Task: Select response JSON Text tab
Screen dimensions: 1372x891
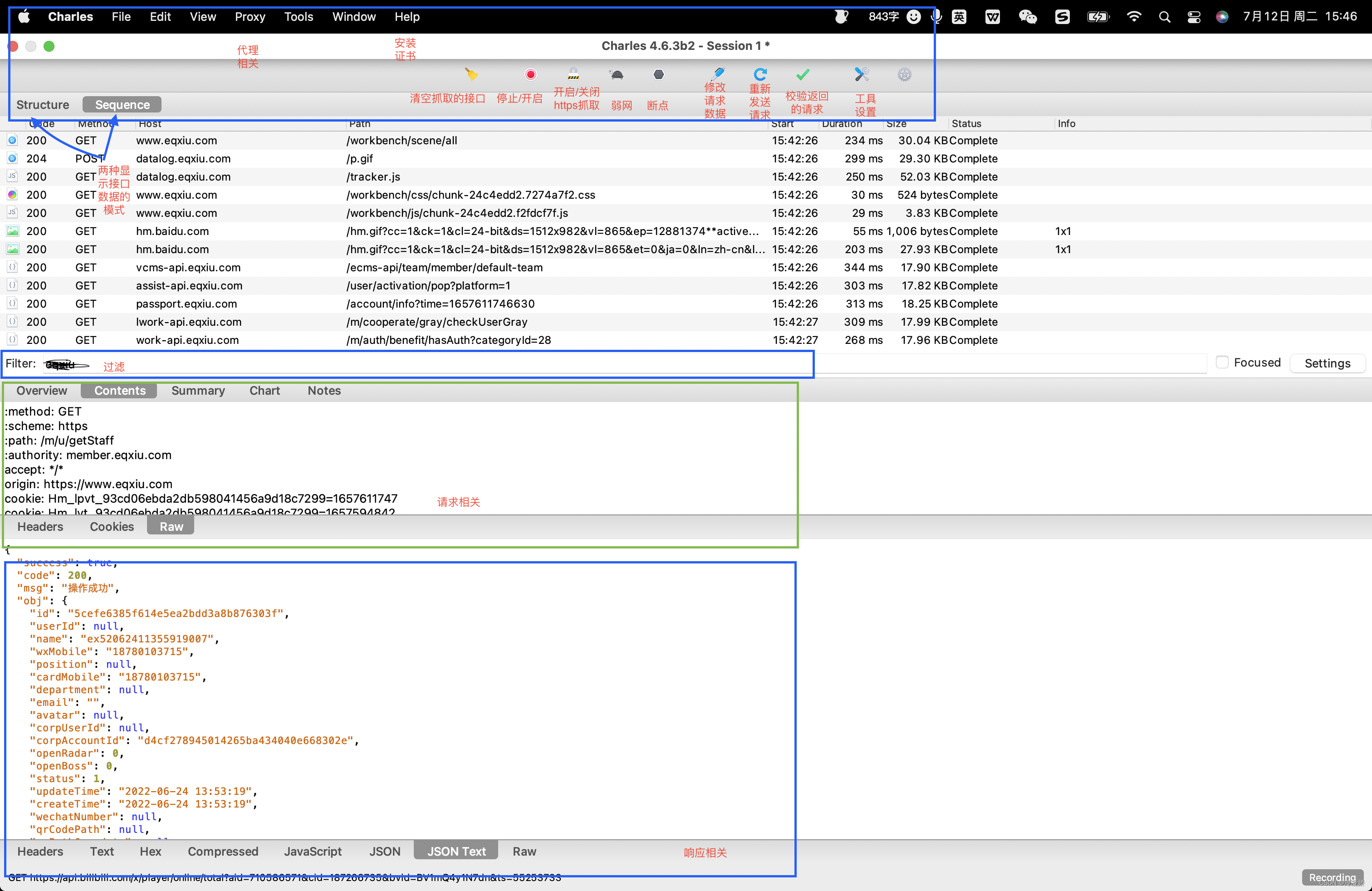Action: tap(456, 851)
